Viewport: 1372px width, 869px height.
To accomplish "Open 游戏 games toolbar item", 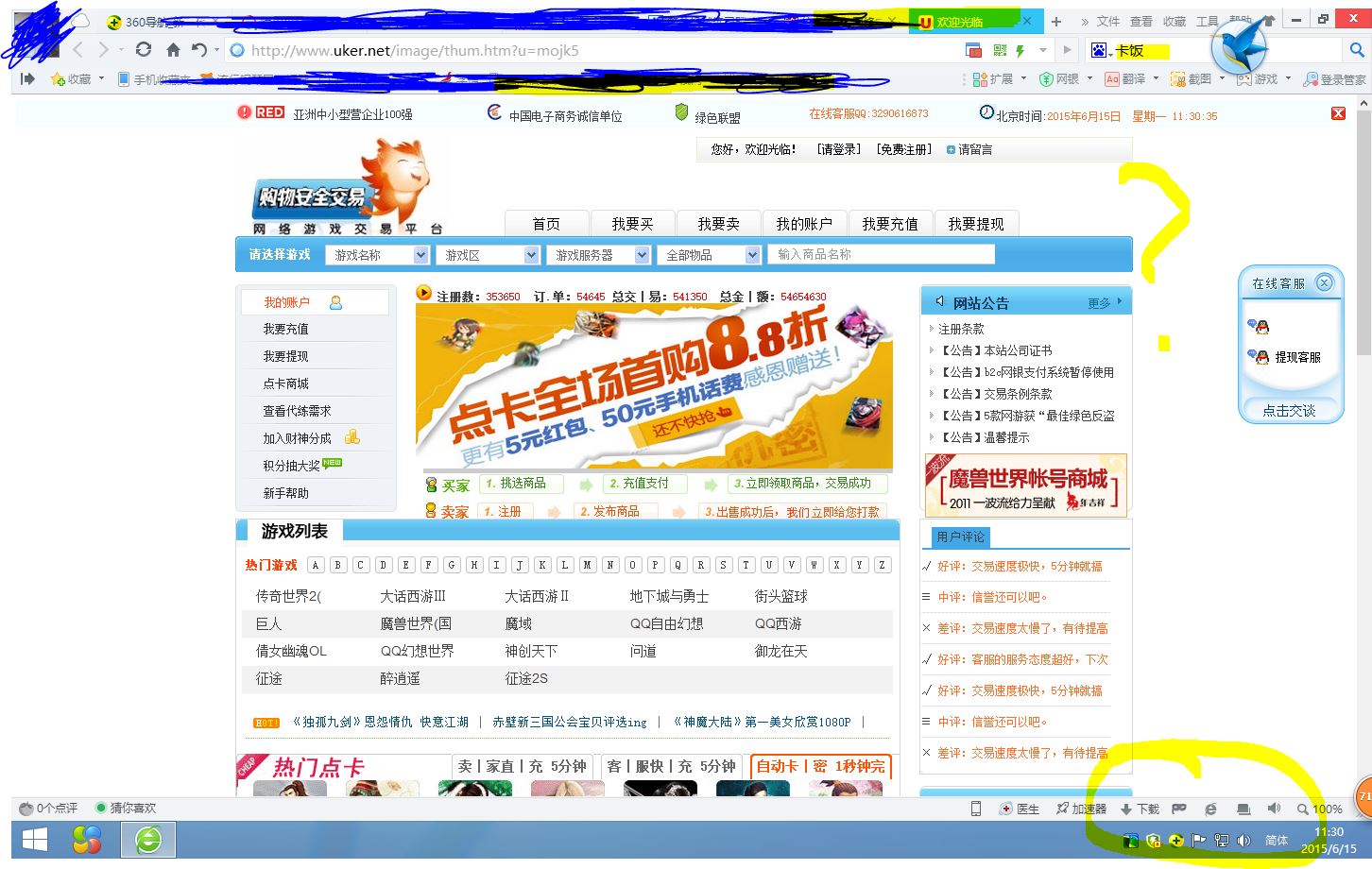I will click(x=1260, y=79).
